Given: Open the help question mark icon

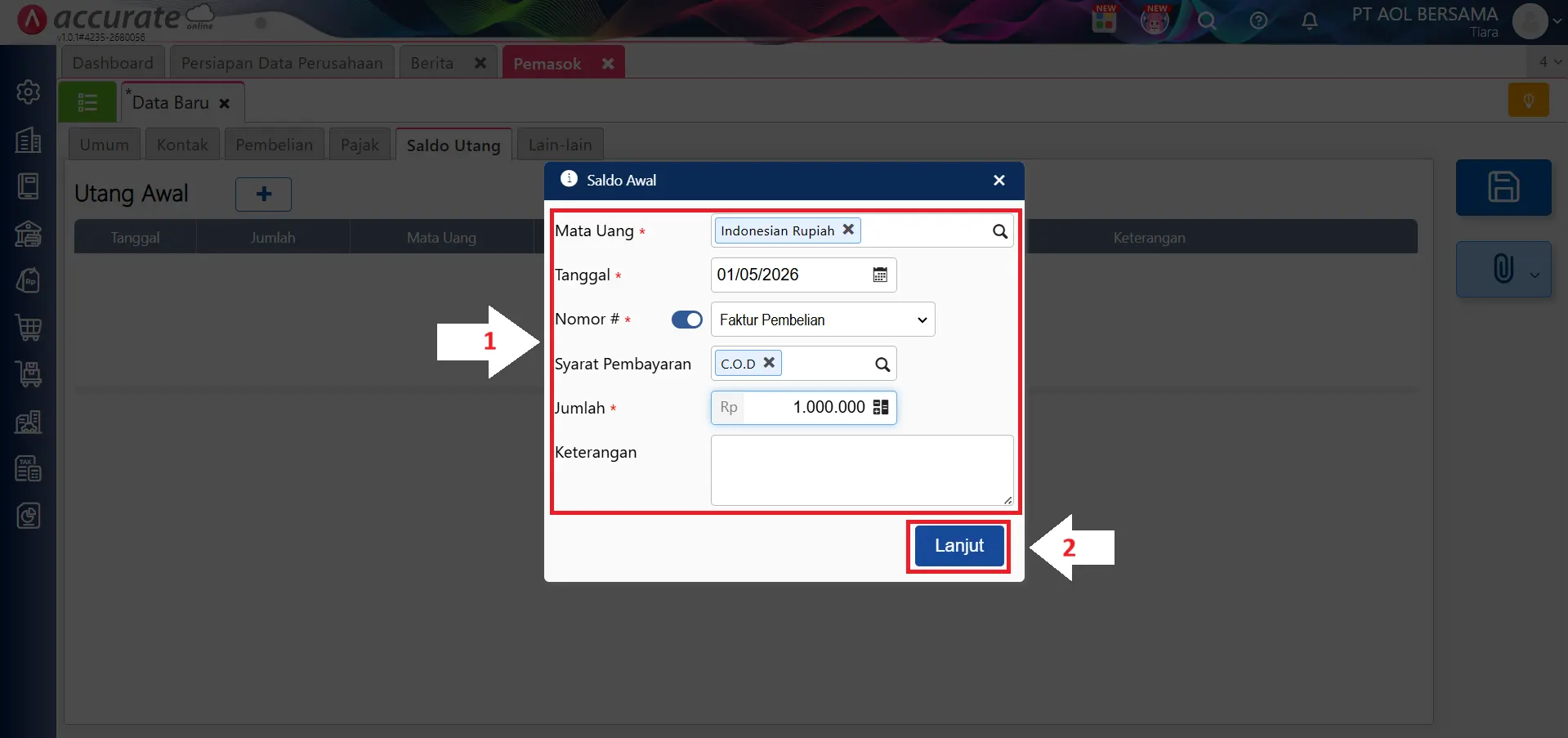Looking at the screenshot, I should coord(1258,21).
